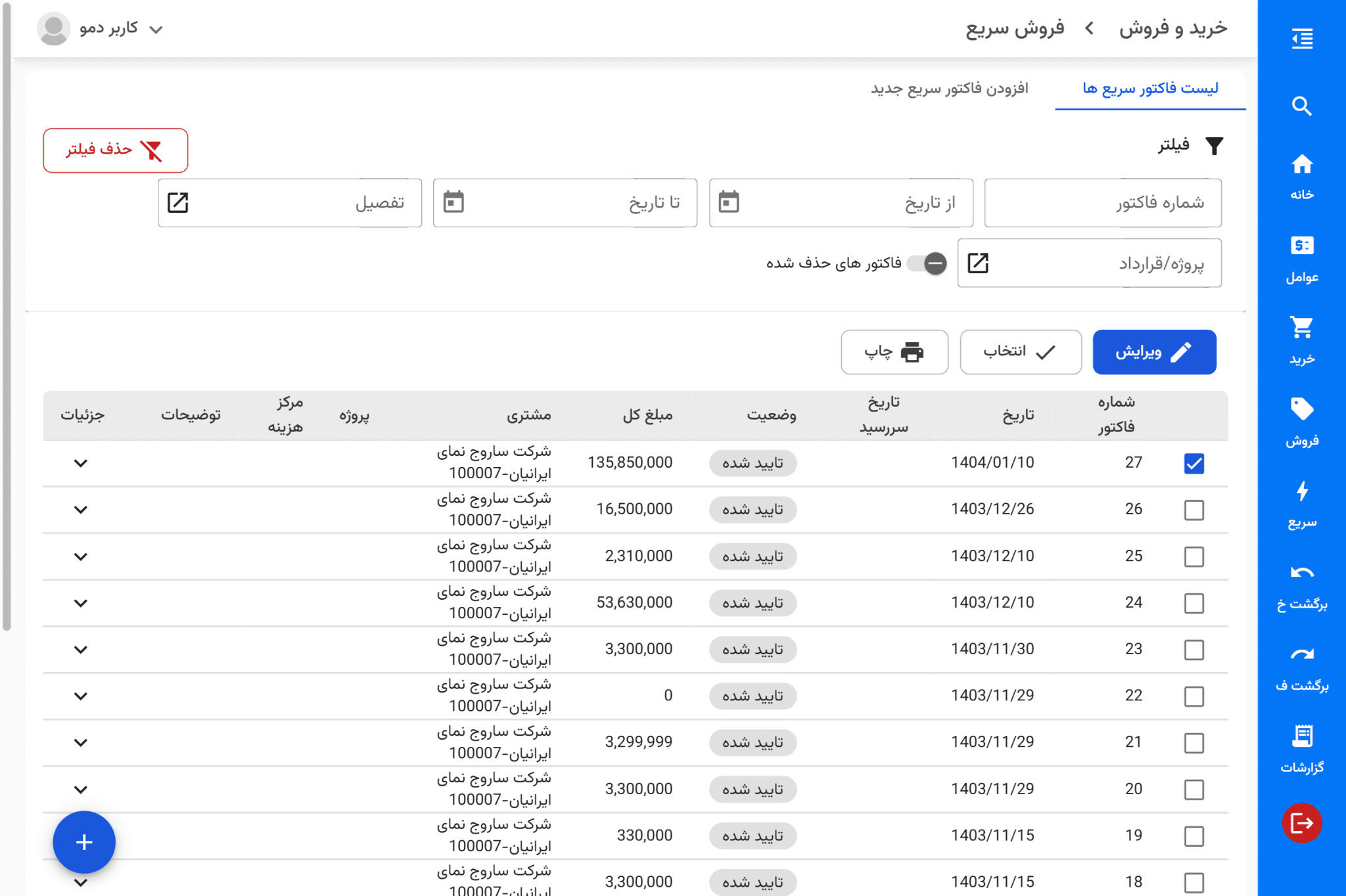Expand details of invoice 26 row
Viewport: 1346px width, 896px height.
81,510
